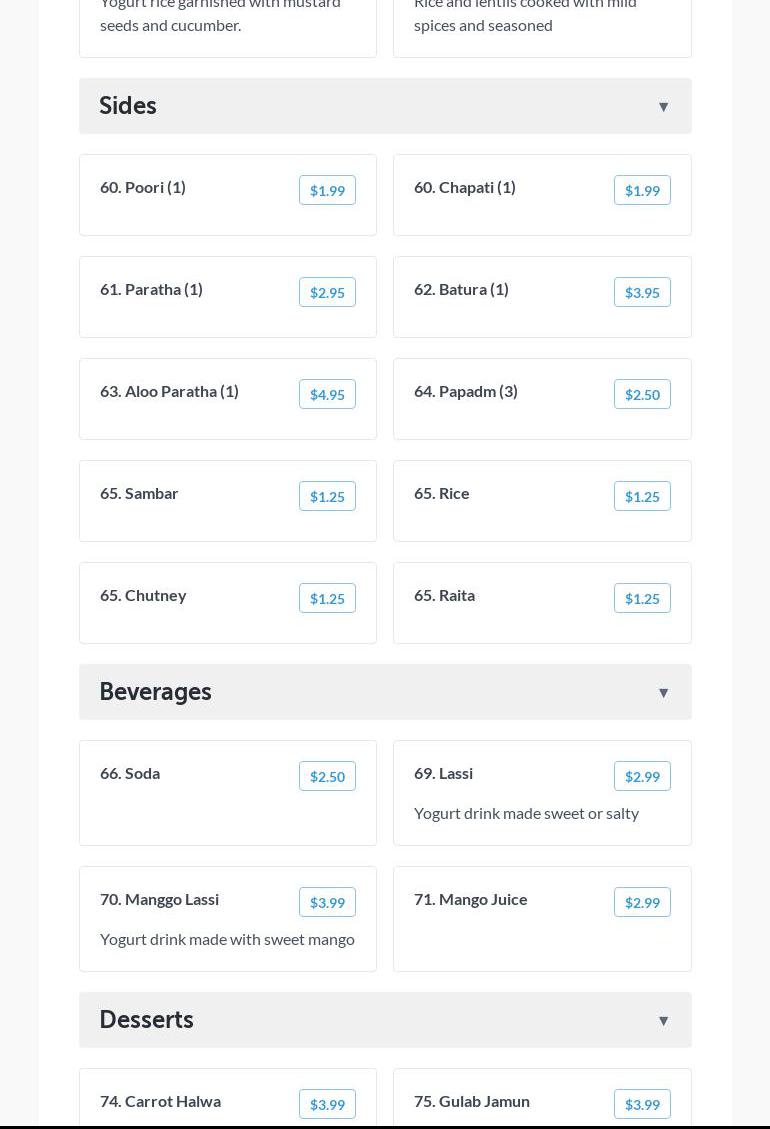Screen dimensions: 770x1129
Task: Collapse the Sides section arrow
Action: (x=663, y=107)
